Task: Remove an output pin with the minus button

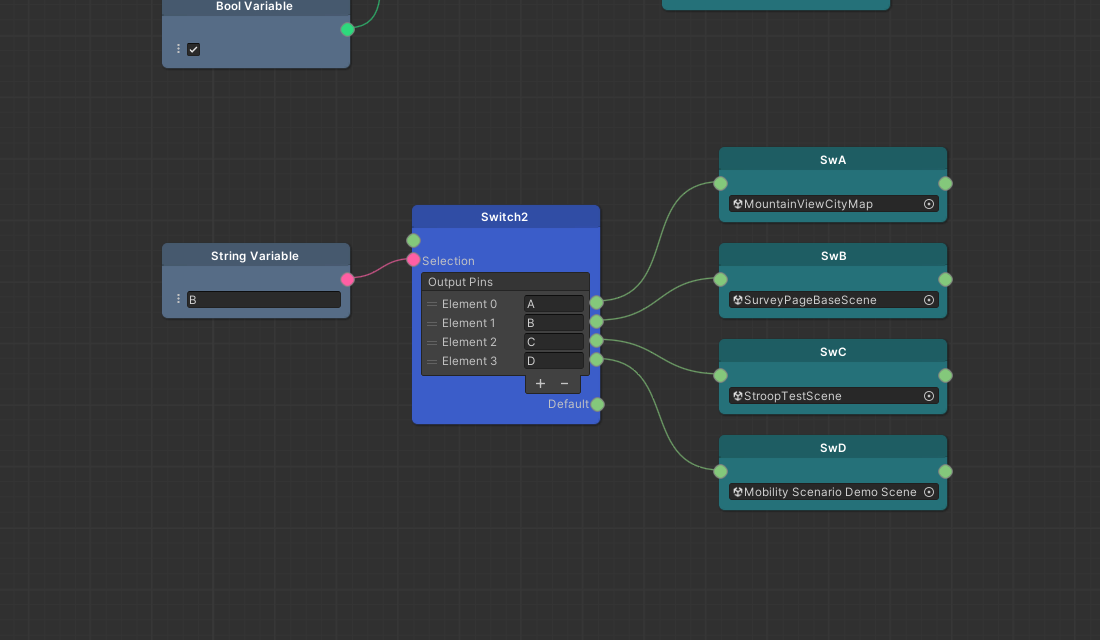Action: (x=564, y=384)
